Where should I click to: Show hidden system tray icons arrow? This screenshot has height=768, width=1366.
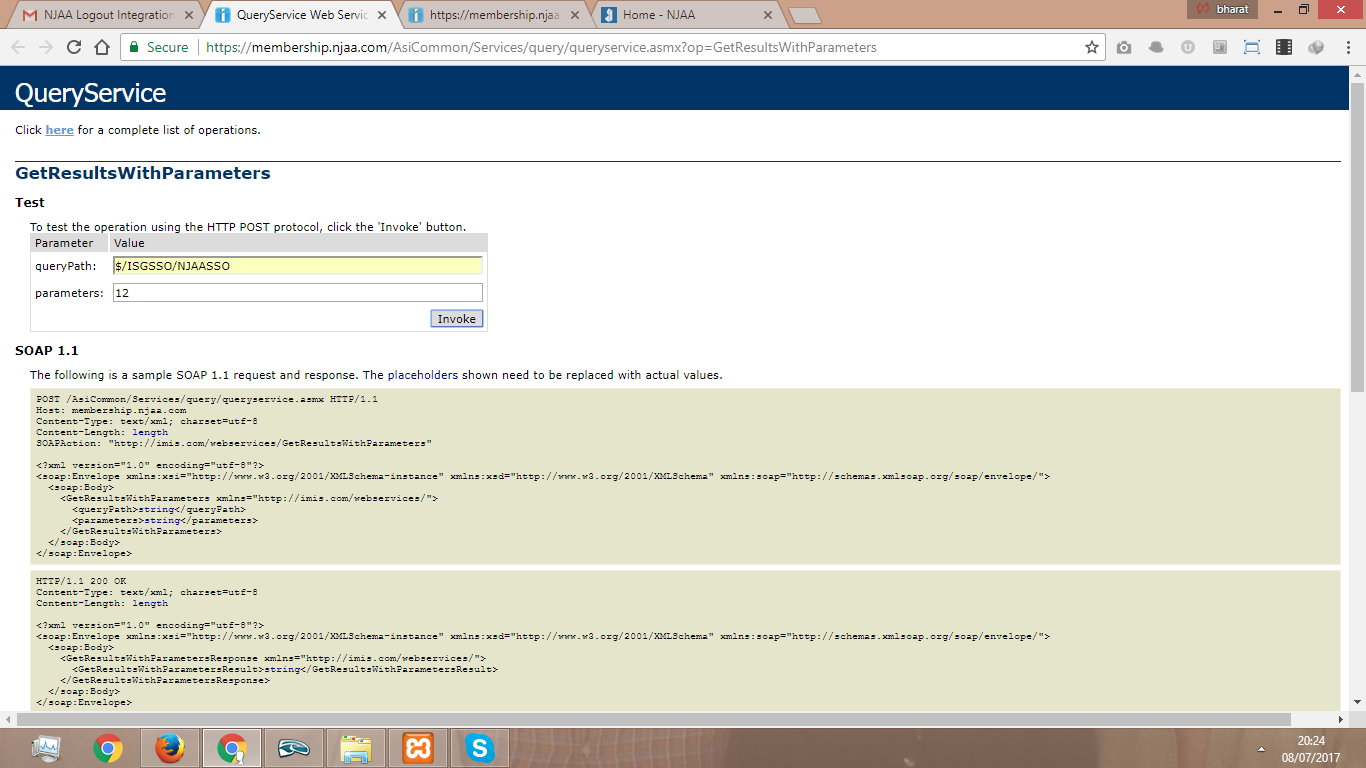1260,749
